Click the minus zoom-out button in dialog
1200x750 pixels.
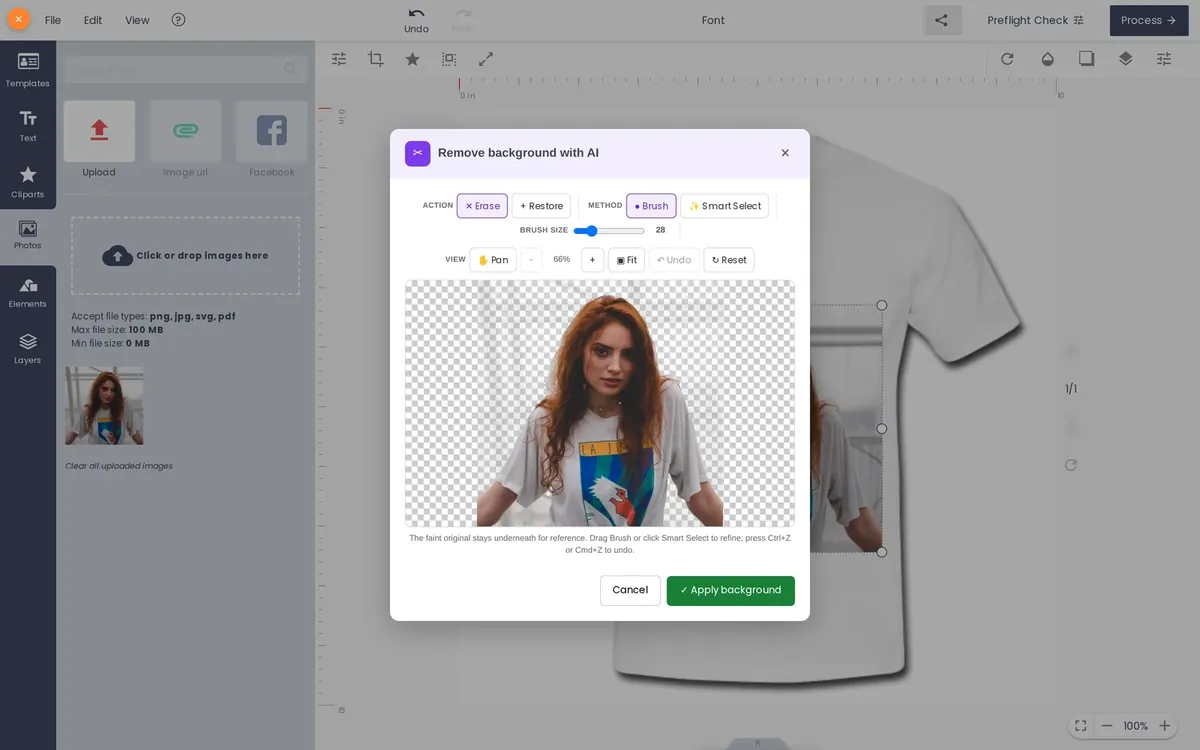[531, 260]
